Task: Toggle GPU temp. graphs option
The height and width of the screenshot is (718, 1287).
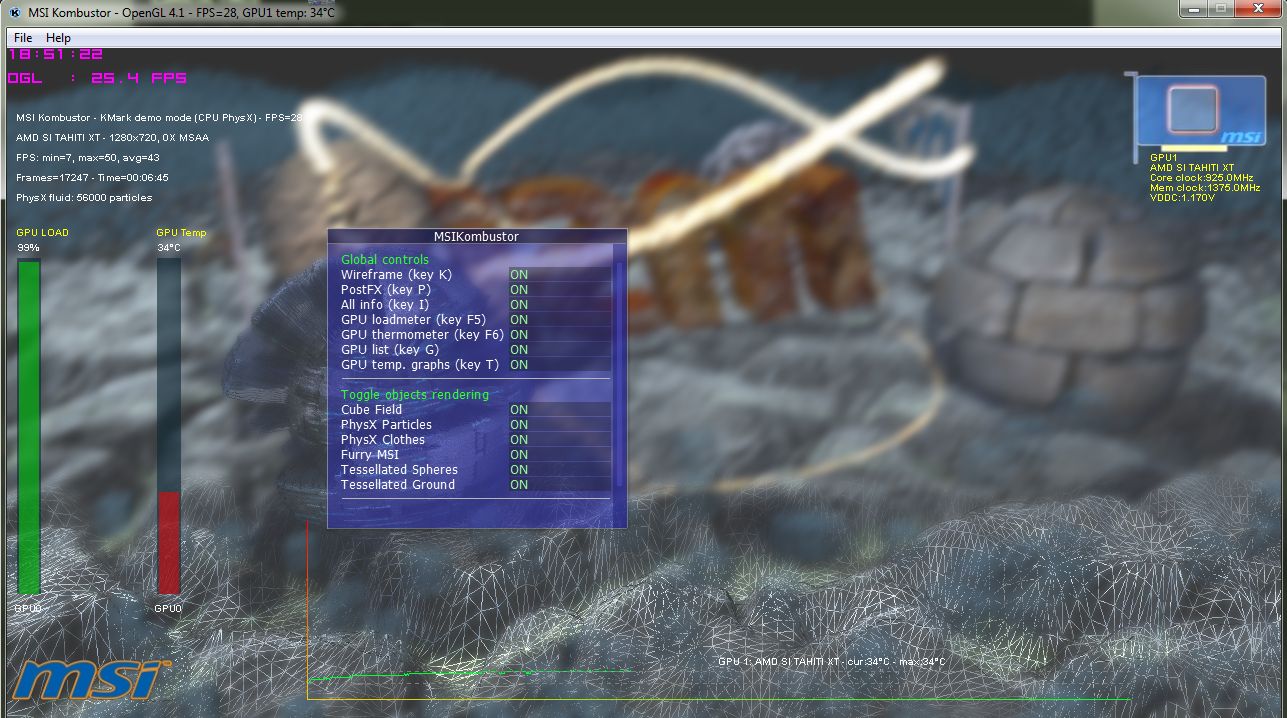Action: tap(519, 365)
